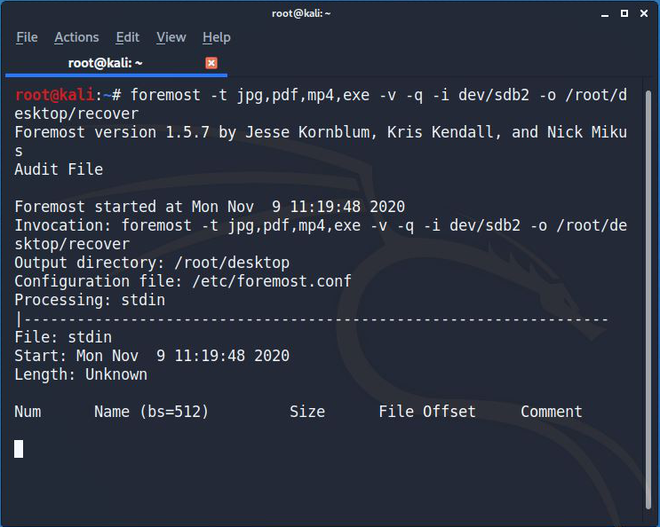660x527 pixels.
Task: Minimize the terminal window
Action: (x=605, y=14)
